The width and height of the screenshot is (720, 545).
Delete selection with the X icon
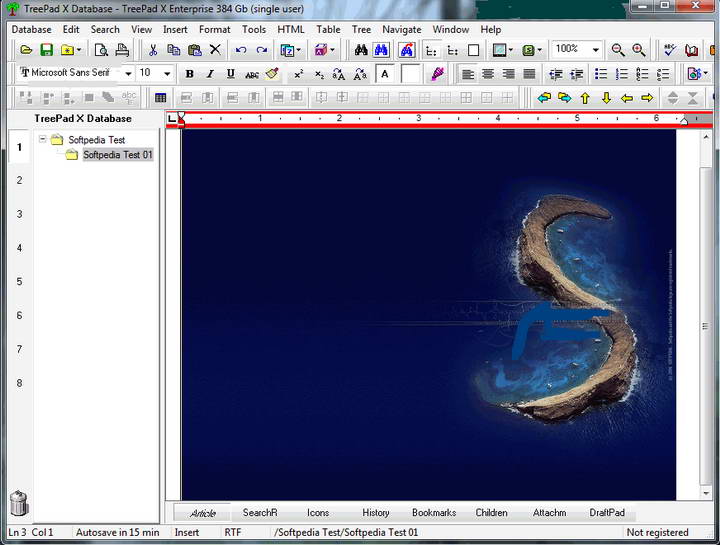coord(215,49)
